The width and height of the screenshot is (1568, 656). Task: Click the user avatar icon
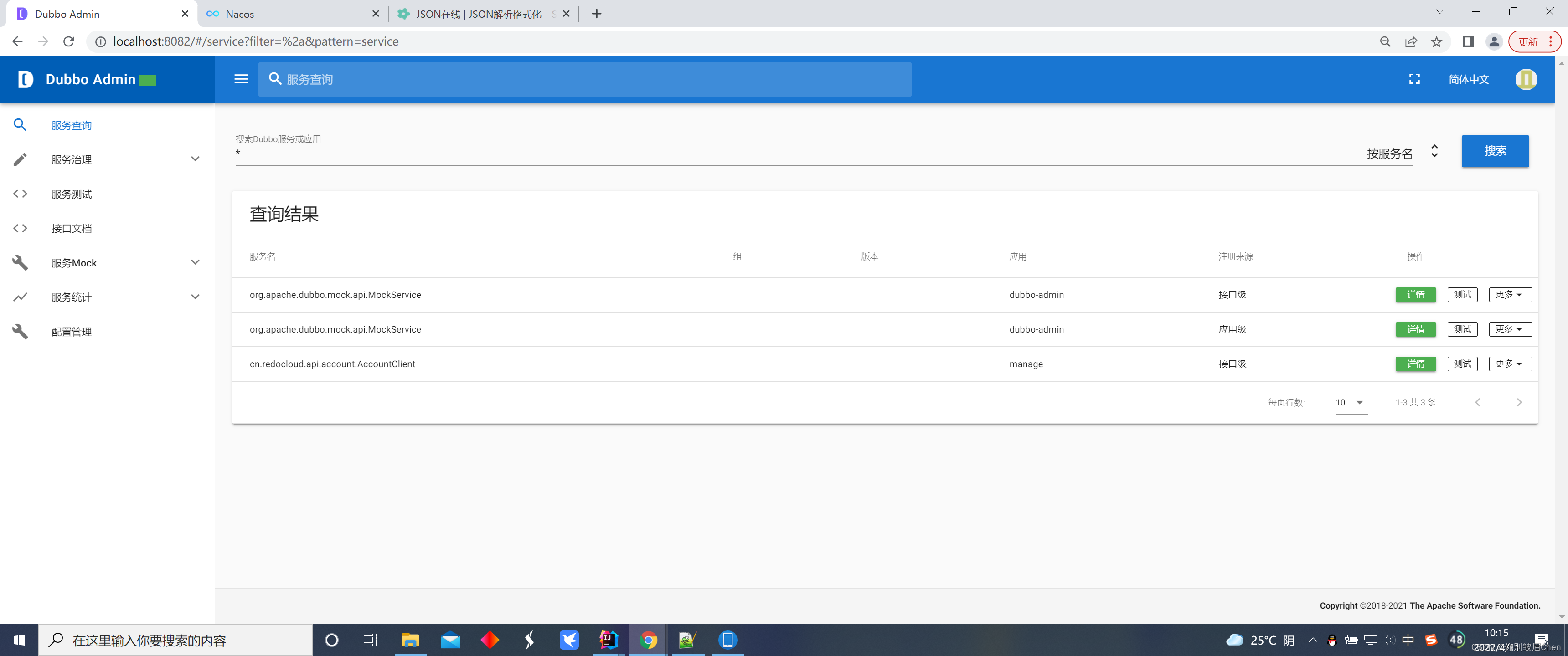click(x=1526, y=79)
